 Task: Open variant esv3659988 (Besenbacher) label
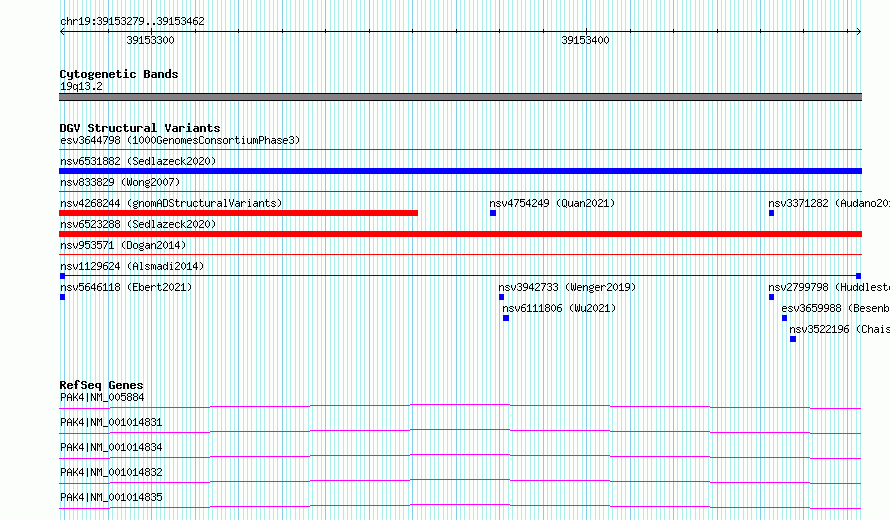pyautogui.click(x=836, y=308)
